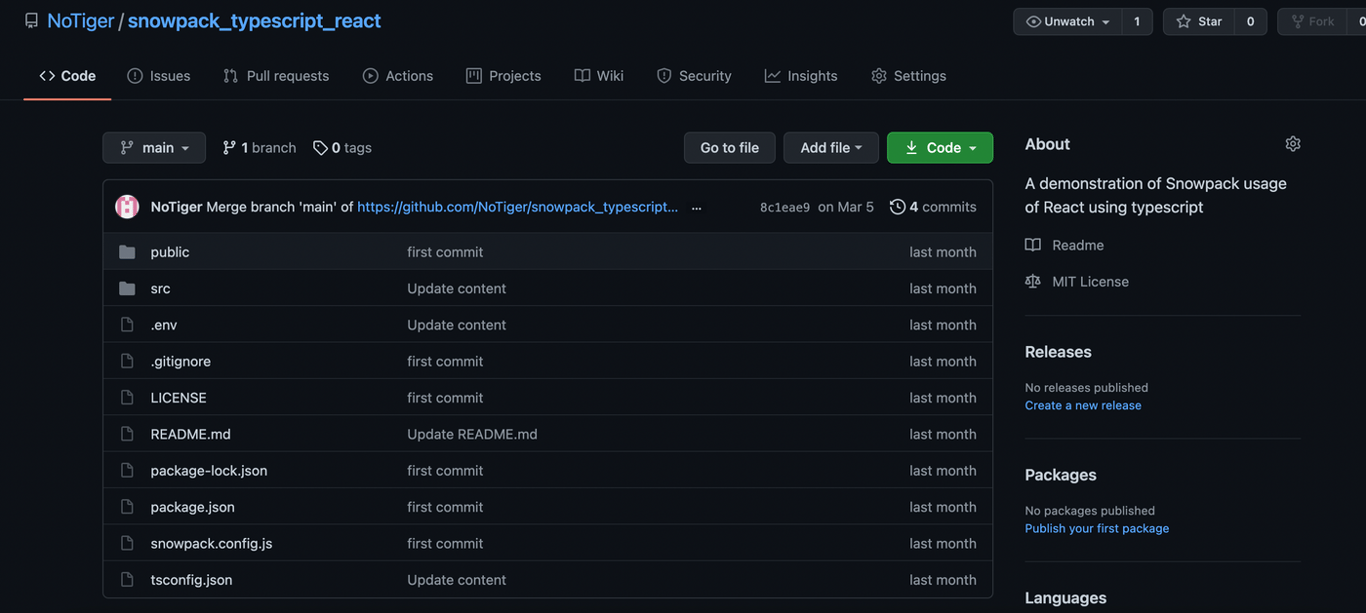This screenshot has height=613, width=1366.
Task: Open the .env file
Action: [164, 325]
